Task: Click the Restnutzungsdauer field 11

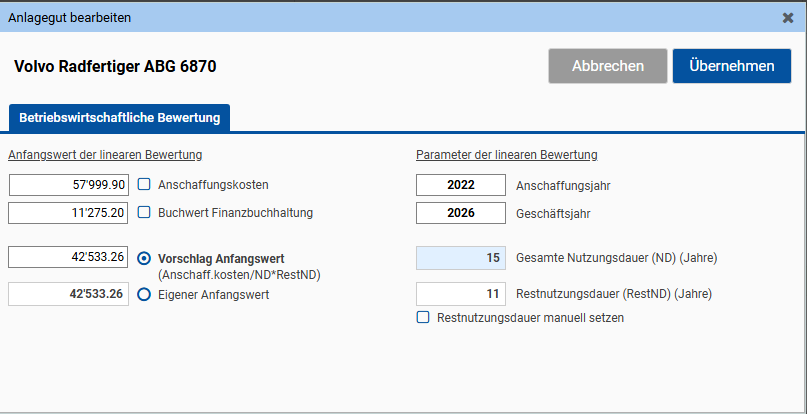Action: (461, 294)
